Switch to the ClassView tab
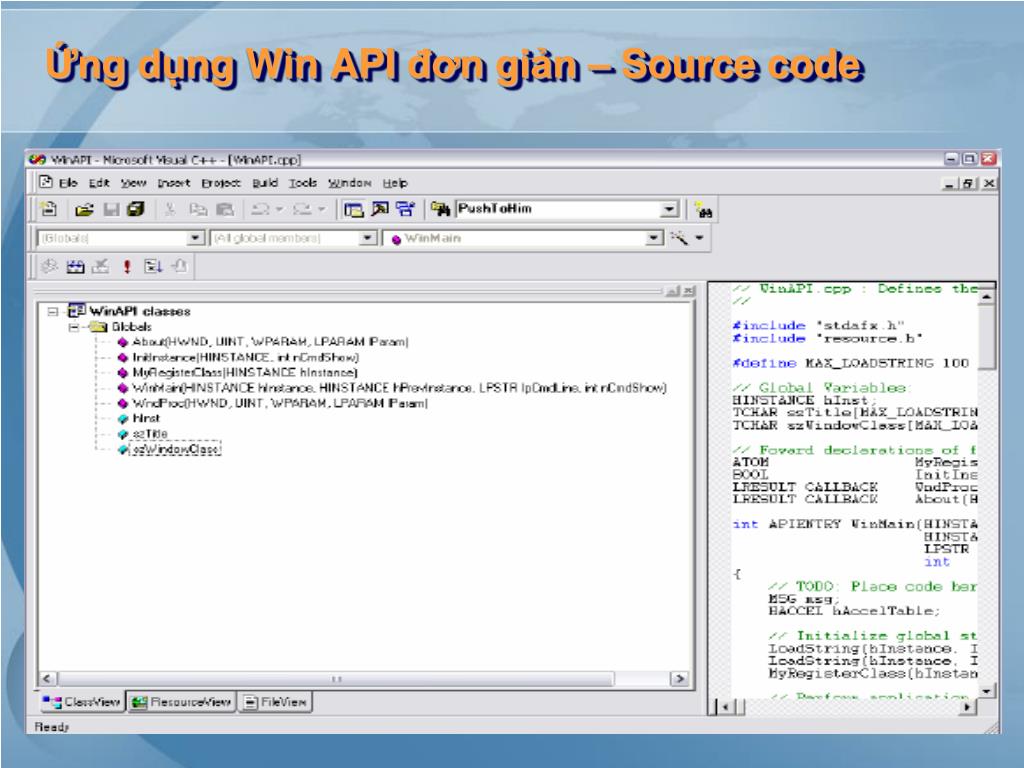Viewport: 1024px width, 768px height. [82, 703]
